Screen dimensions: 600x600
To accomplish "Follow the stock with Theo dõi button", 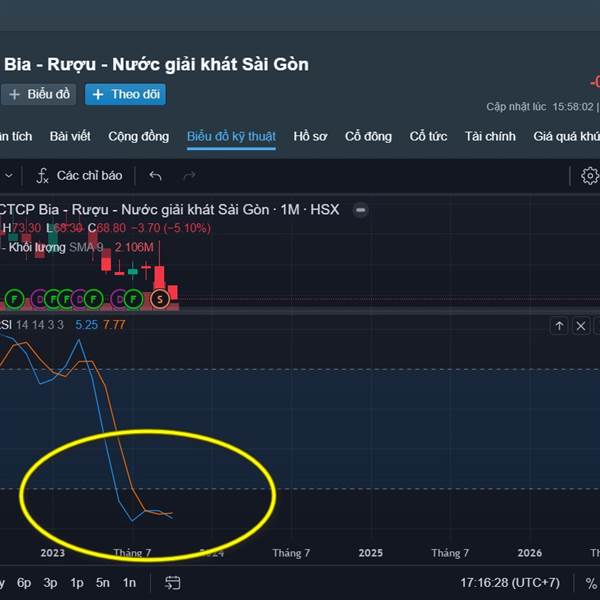I will [126, 95].
